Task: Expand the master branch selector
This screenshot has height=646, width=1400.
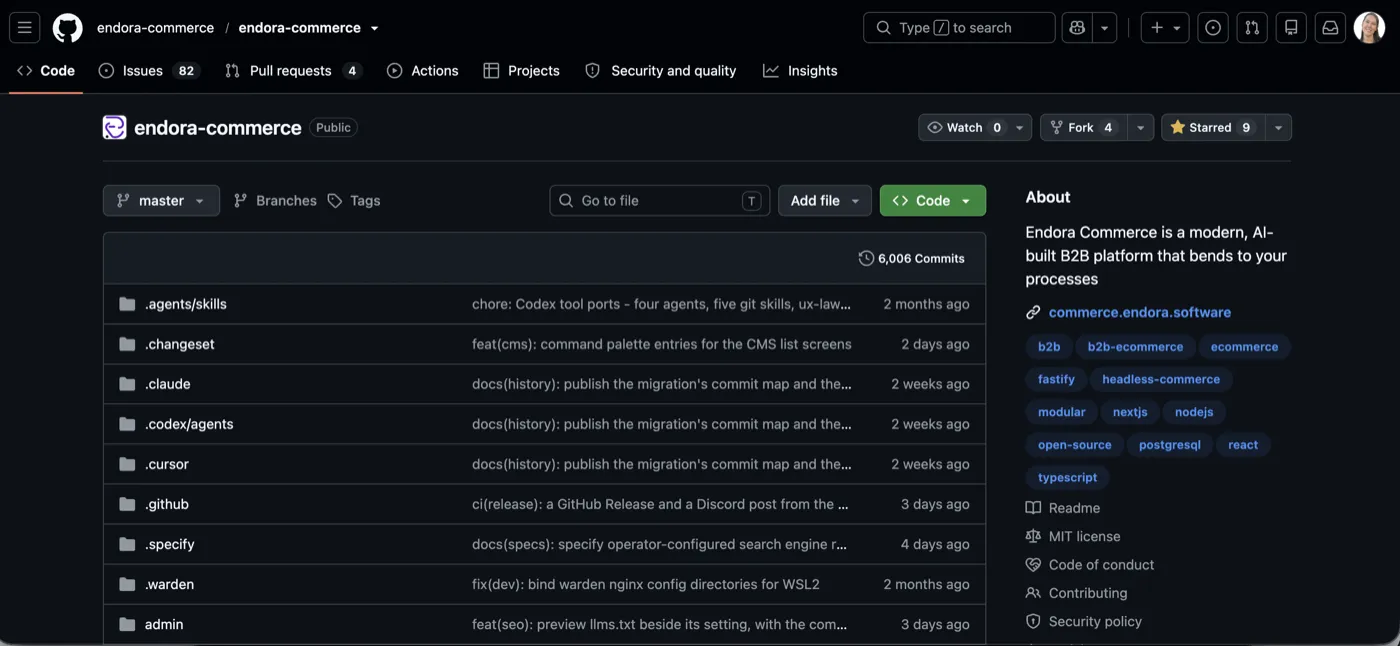Action: click(161, 200)
